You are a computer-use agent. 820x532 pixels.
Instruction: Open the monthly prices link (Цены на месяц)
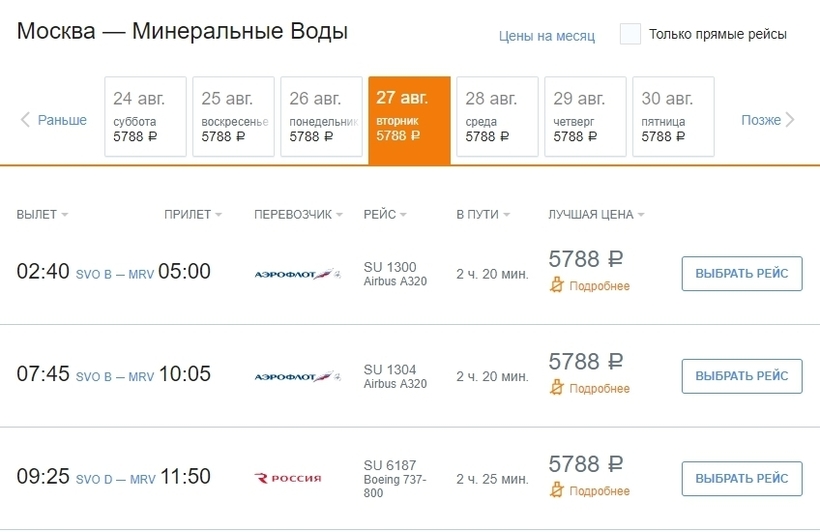[x=547, y=36]
